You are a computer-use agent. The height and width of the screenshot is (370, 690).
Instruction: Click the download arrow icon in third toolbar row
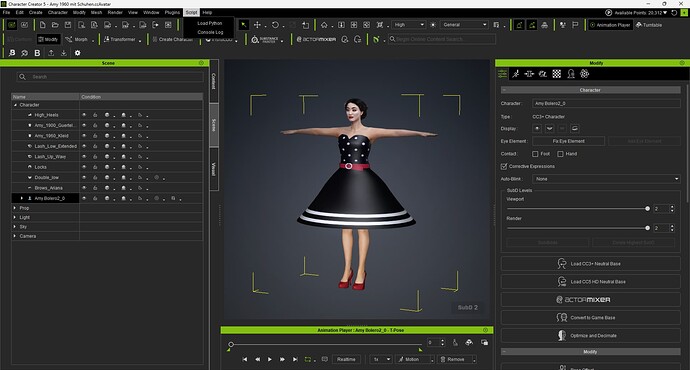pyautogui.click(x=64, y=53)
